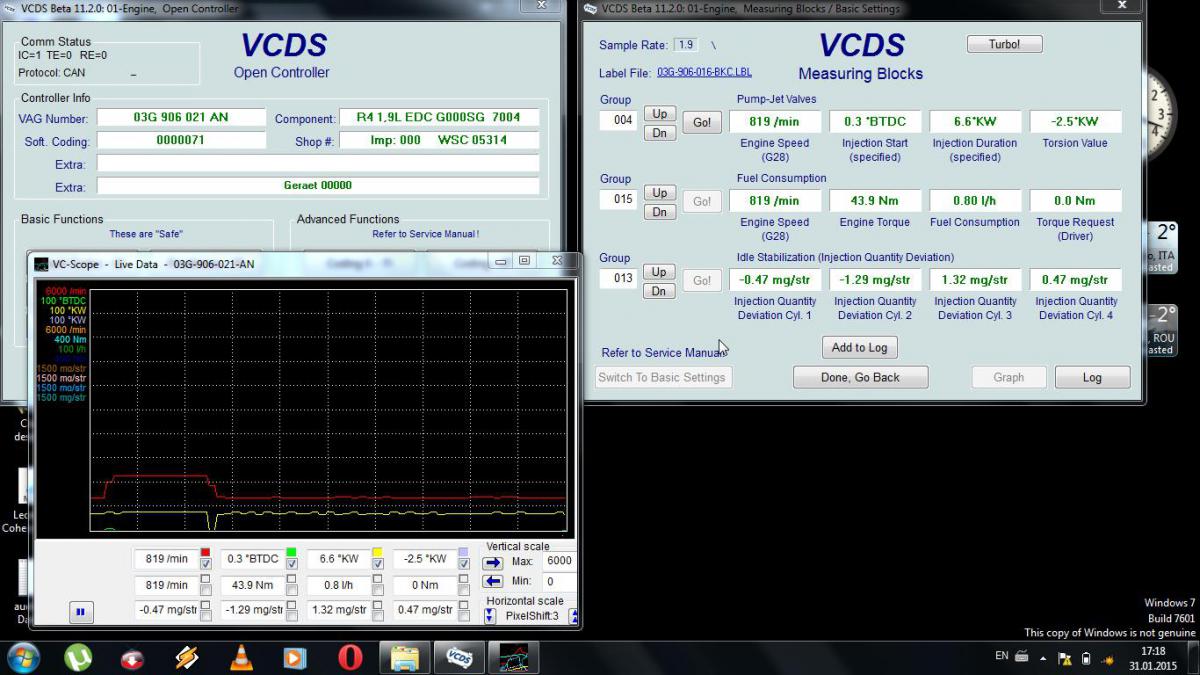Click the Add to Log button
1200x675 pixels.
point(859,347)
